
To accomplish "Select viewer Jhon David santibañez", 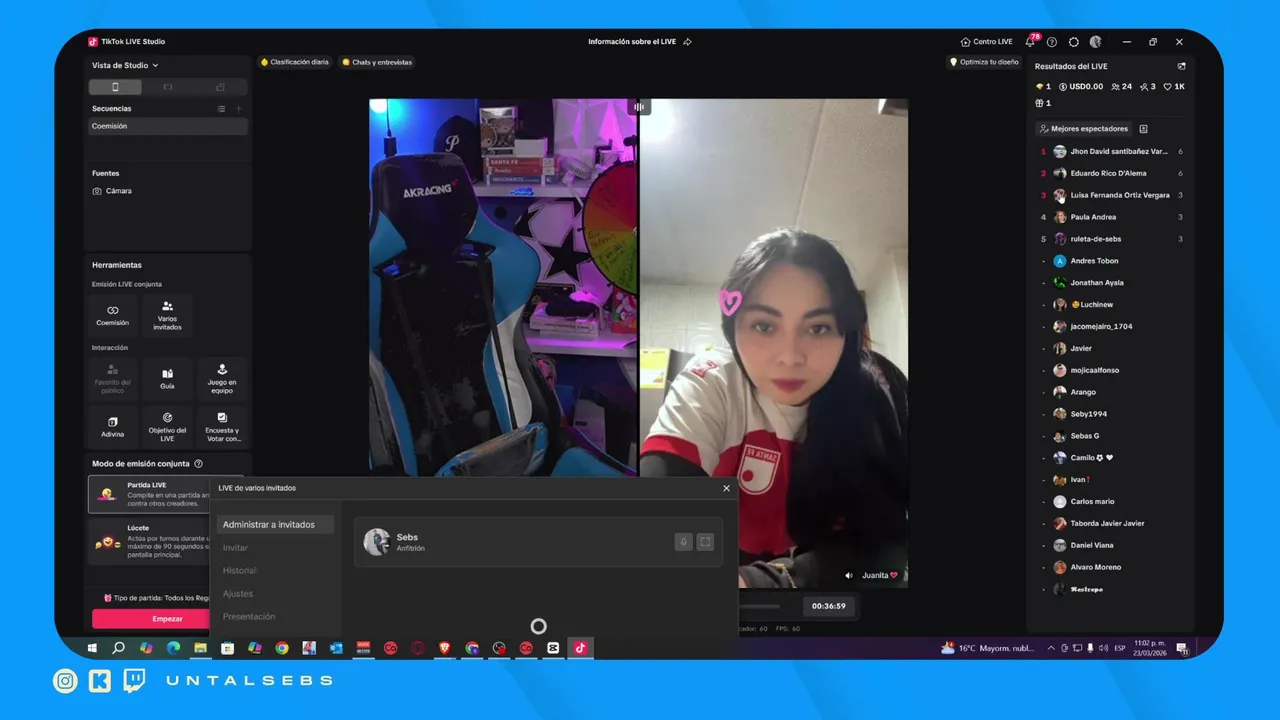I will pyautogui.click(x=1112, y=152).
